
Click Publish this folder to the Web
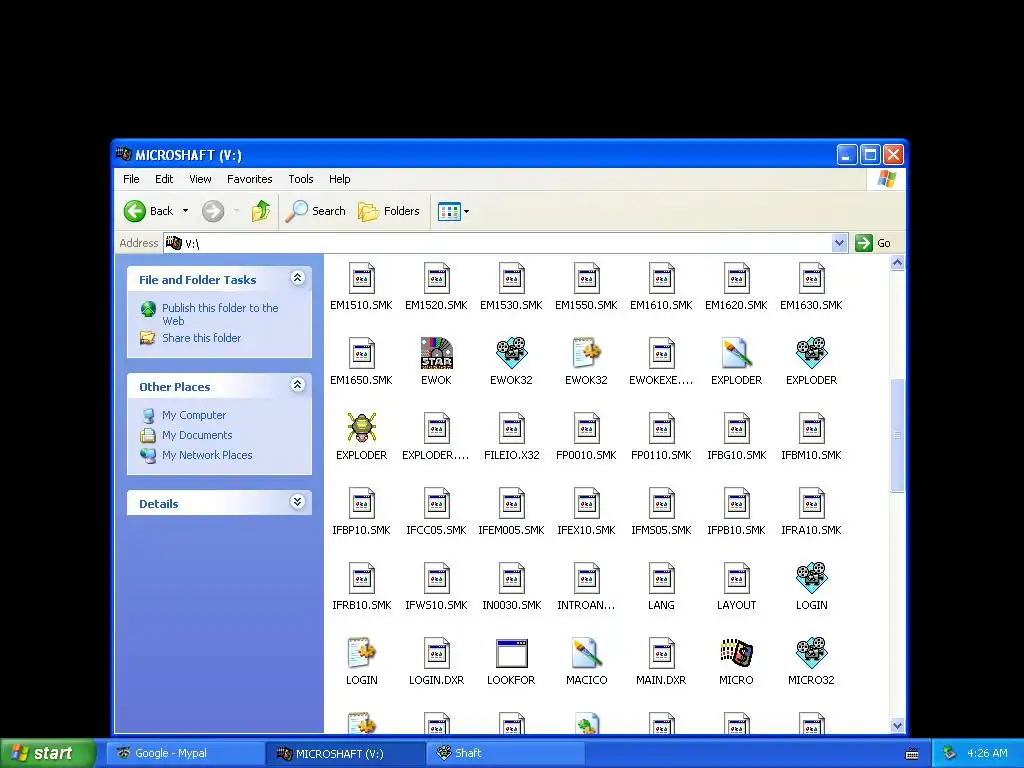tap(220, 314)
